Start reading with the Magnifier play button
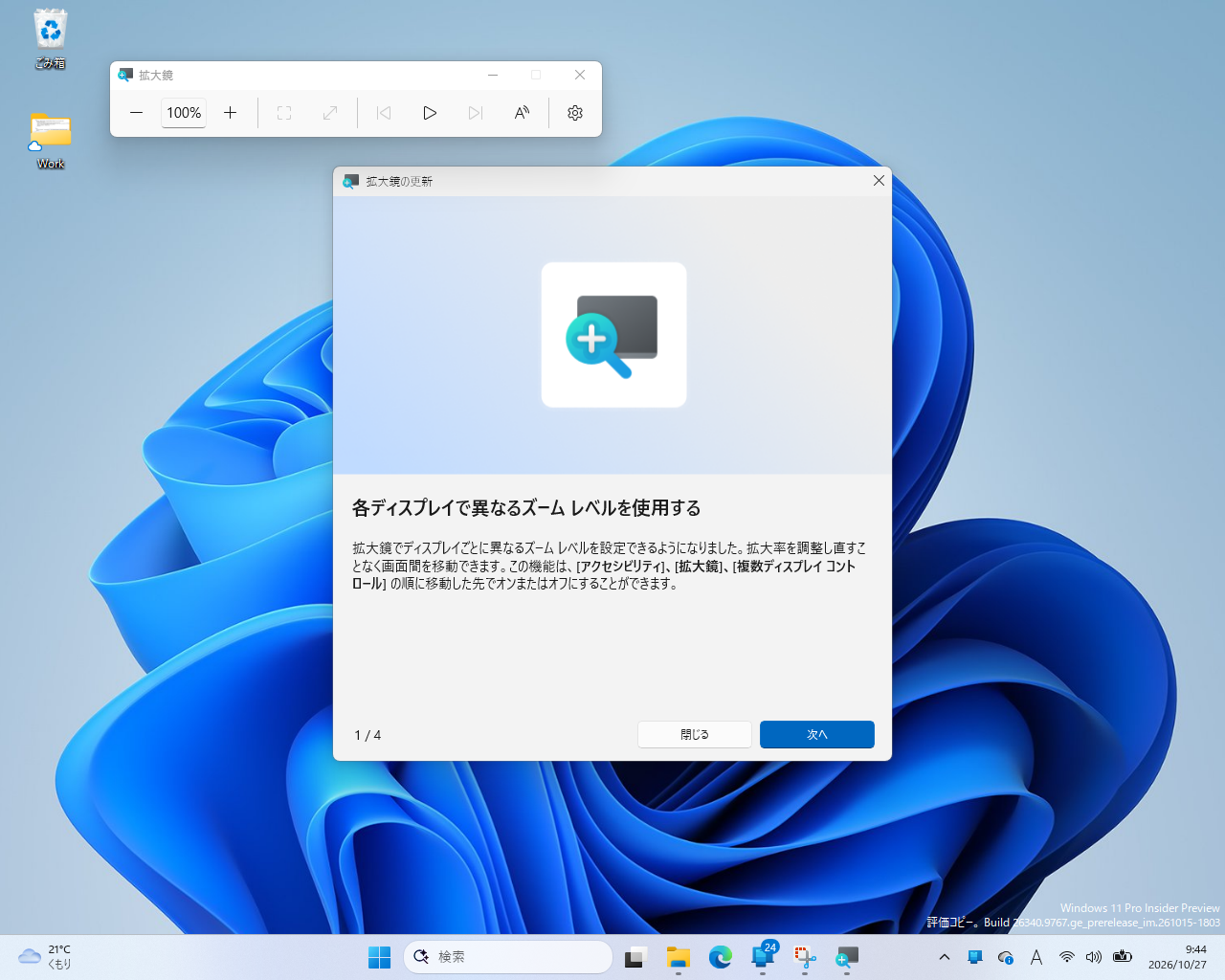This screenshot has height=980, width=1225. pyautogui.click(x=430, y=113)
